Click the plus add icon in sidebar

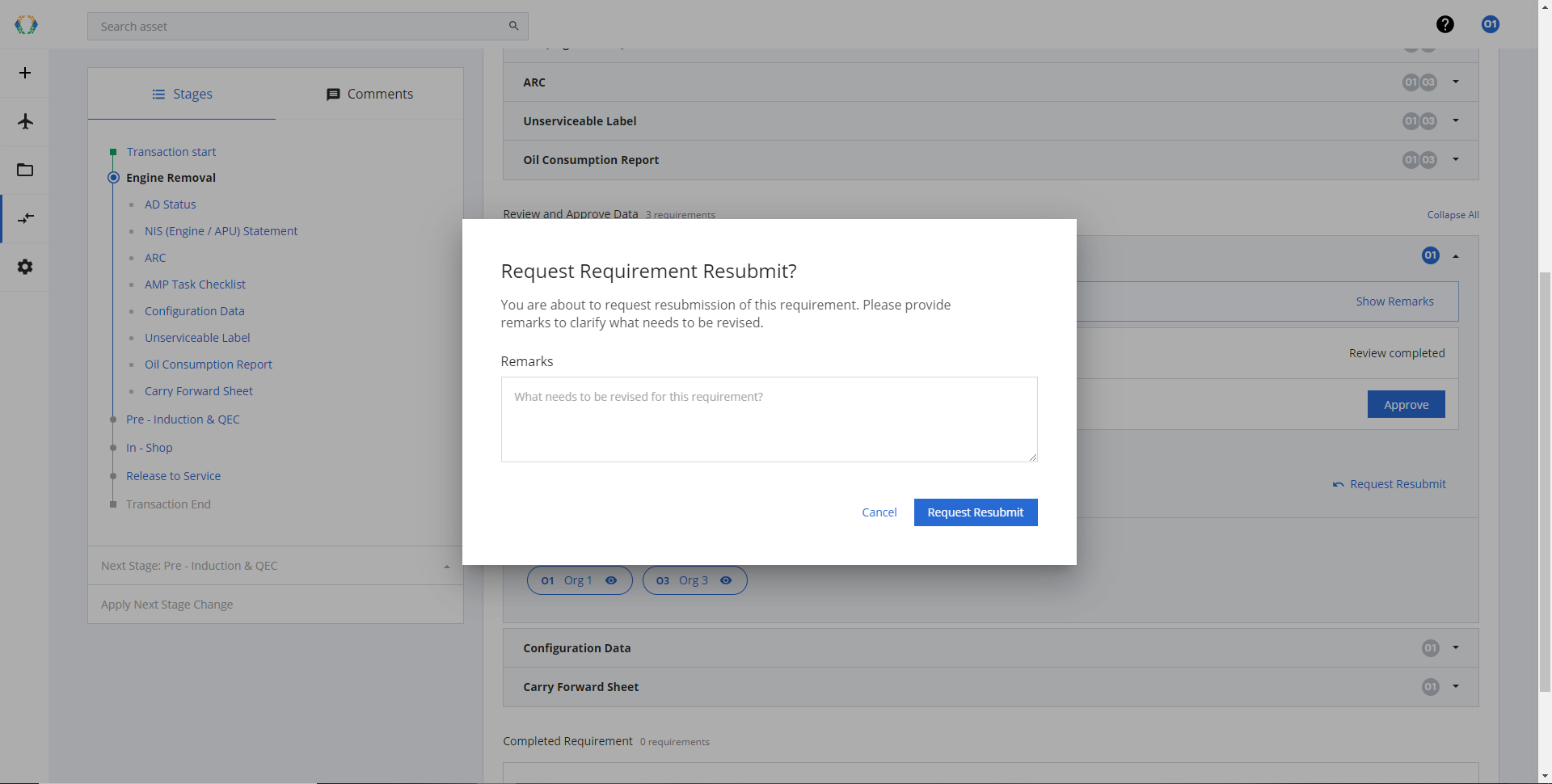click(25, 73)
